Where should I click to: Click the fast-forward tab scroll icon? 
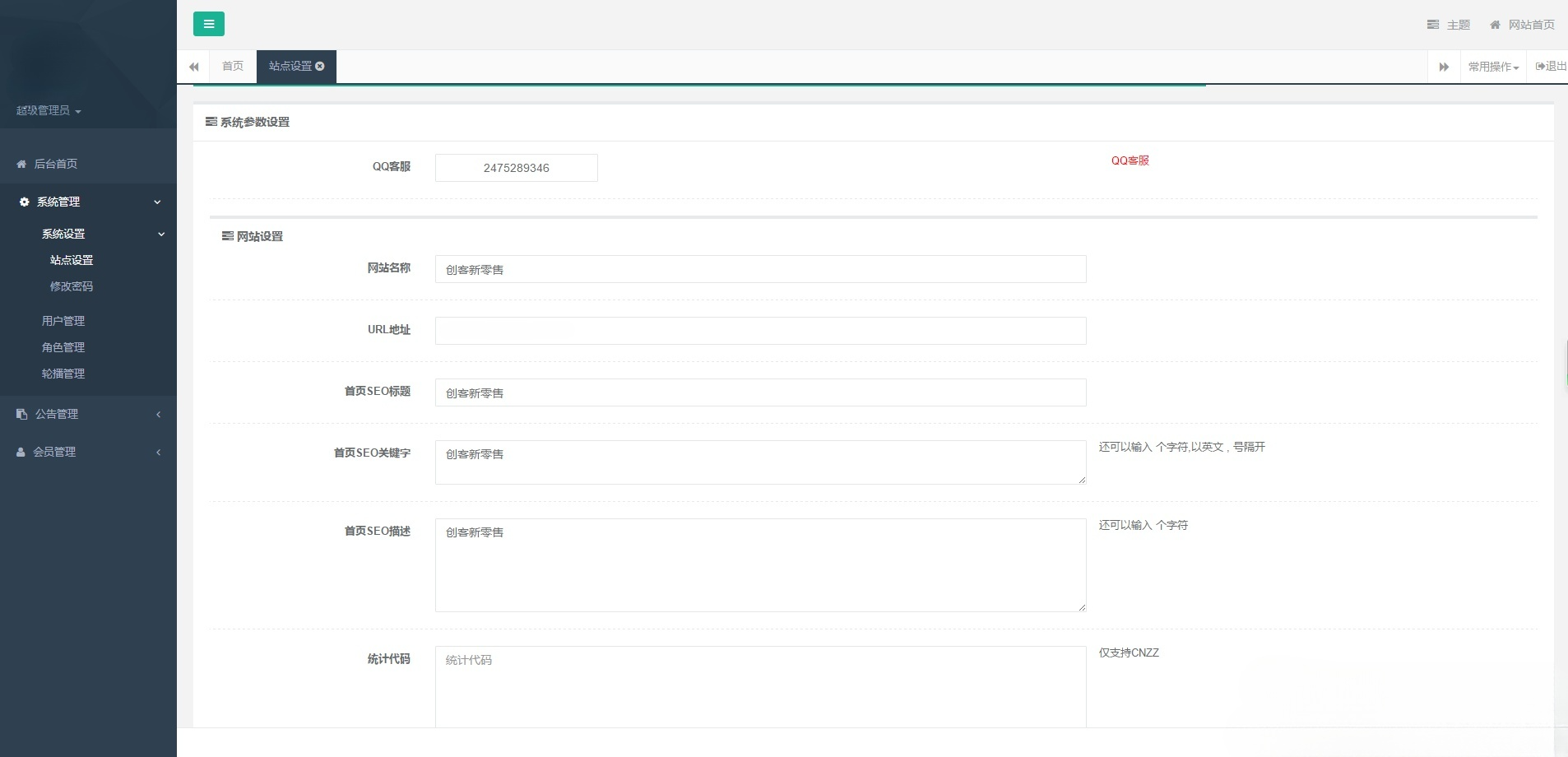click(x=1445, y=66)
